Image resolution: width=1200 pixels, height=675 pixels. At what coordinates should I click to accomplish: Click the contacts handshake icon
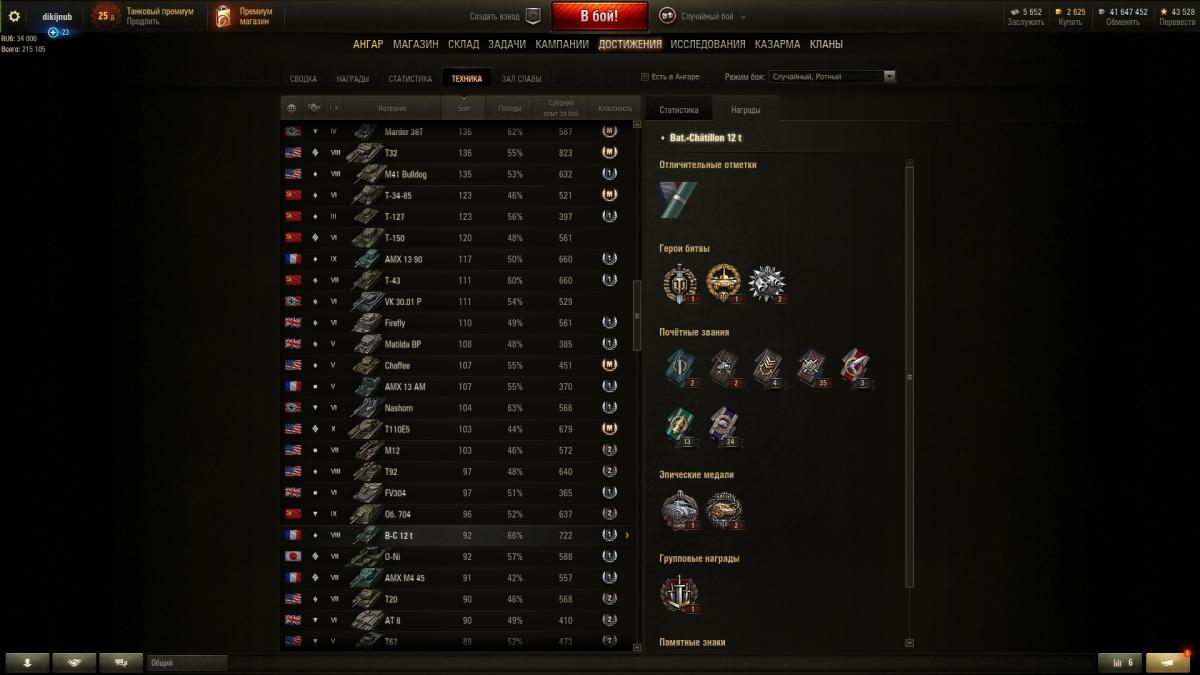coord(75,662)
